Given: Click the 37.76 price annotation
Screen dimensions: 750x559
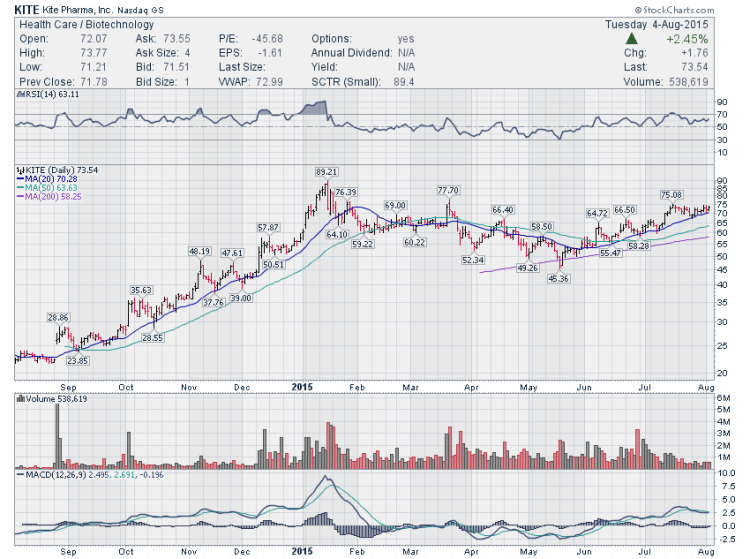Looking at the screenshot, I should (x=213, y=302).
